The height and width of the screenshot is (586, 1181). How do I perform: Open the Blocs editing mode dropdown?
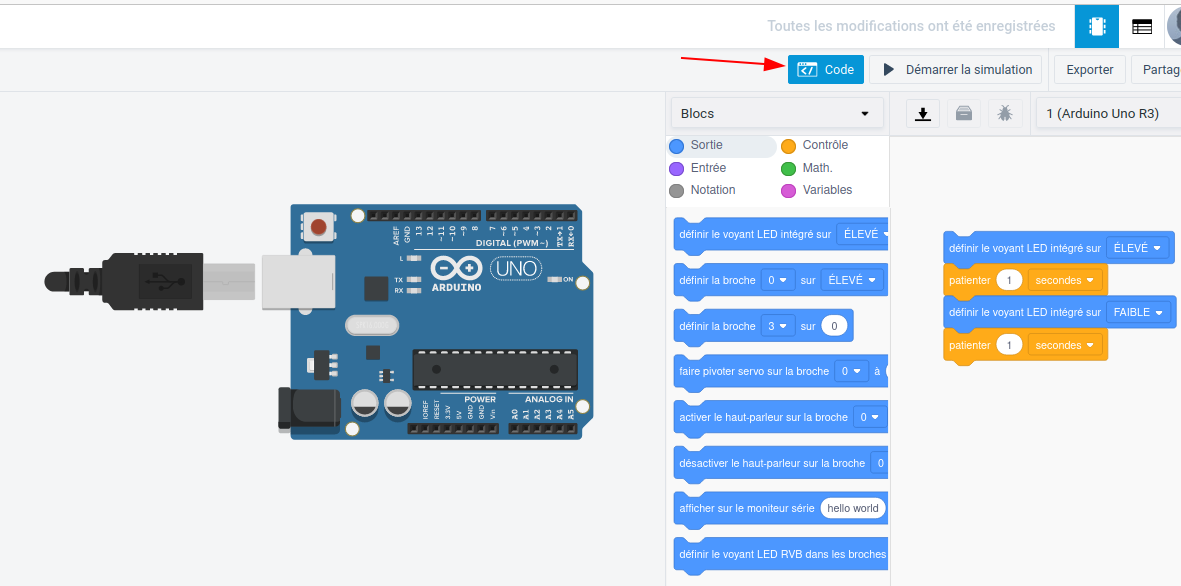[x=776, y=114]
